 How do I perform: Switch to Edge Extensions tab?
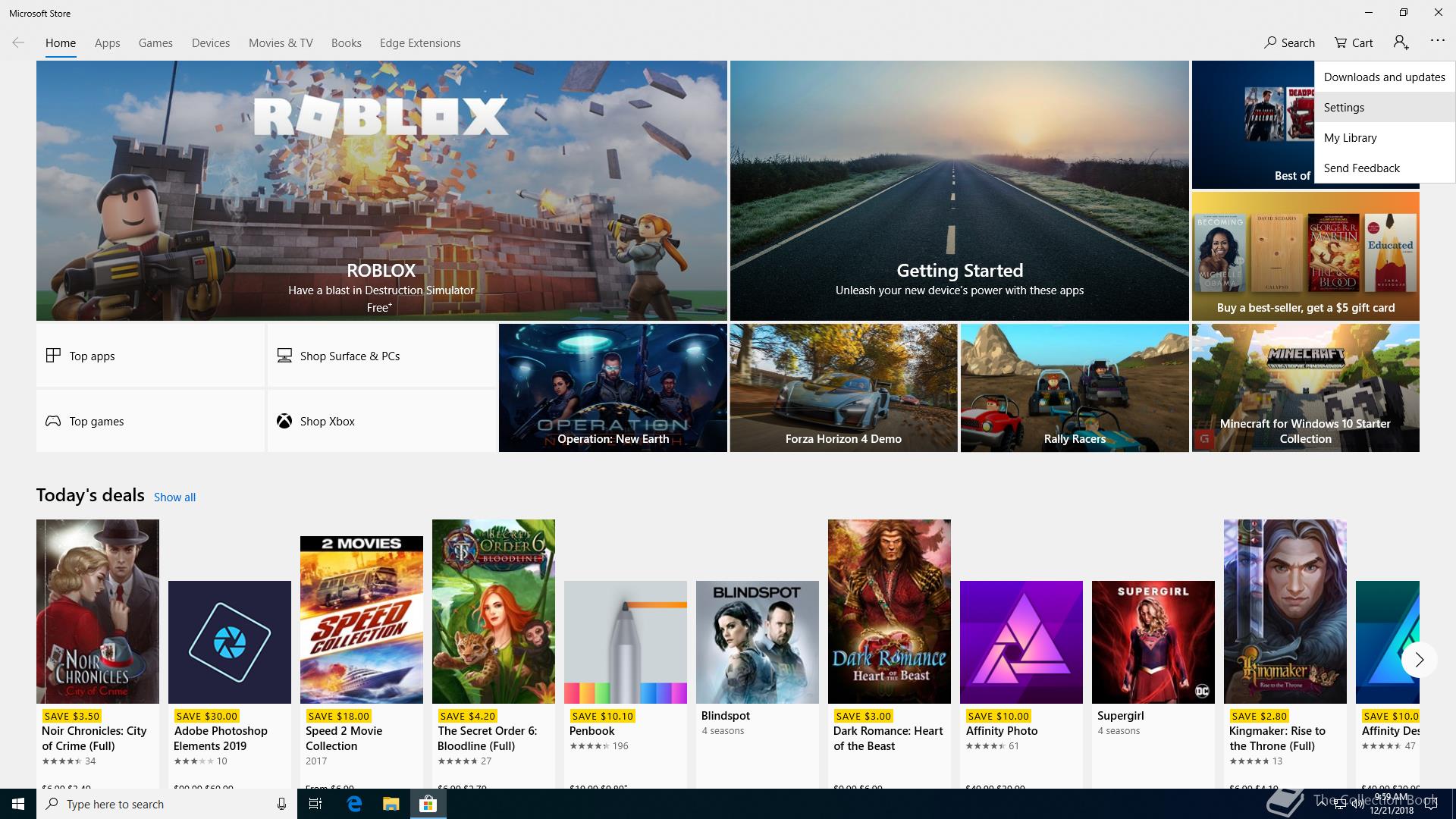pos(420,43)
